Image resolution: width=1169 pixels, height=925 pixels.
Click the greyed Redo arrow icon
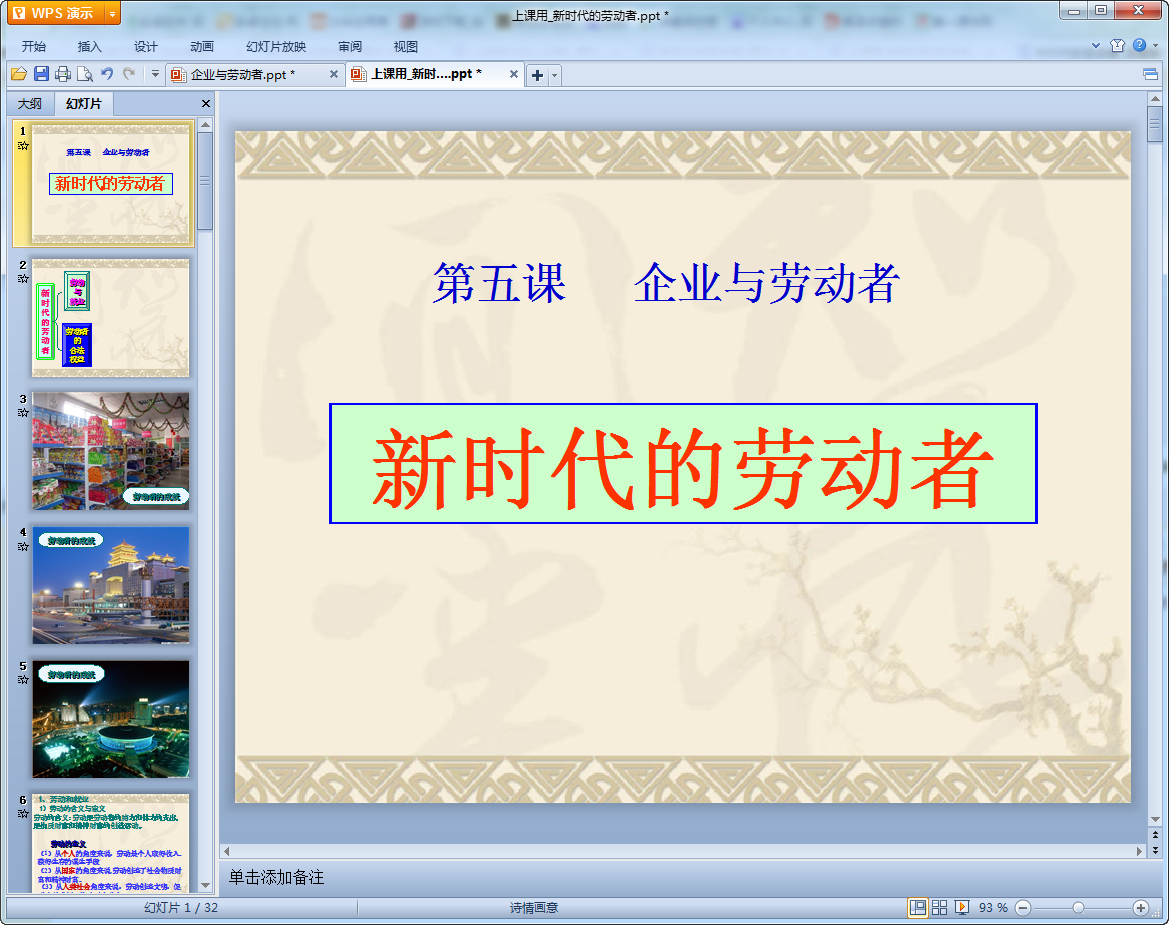129,74
